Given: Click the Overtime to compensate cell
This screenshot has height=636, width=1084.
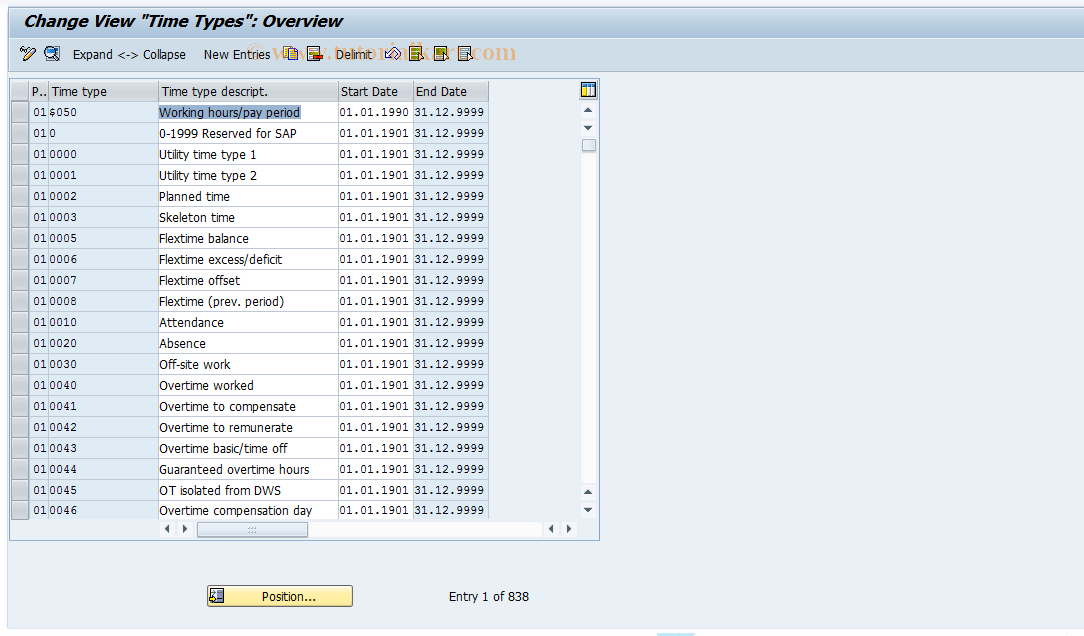Looking at the screenshot, I should [x=248, y=406].
